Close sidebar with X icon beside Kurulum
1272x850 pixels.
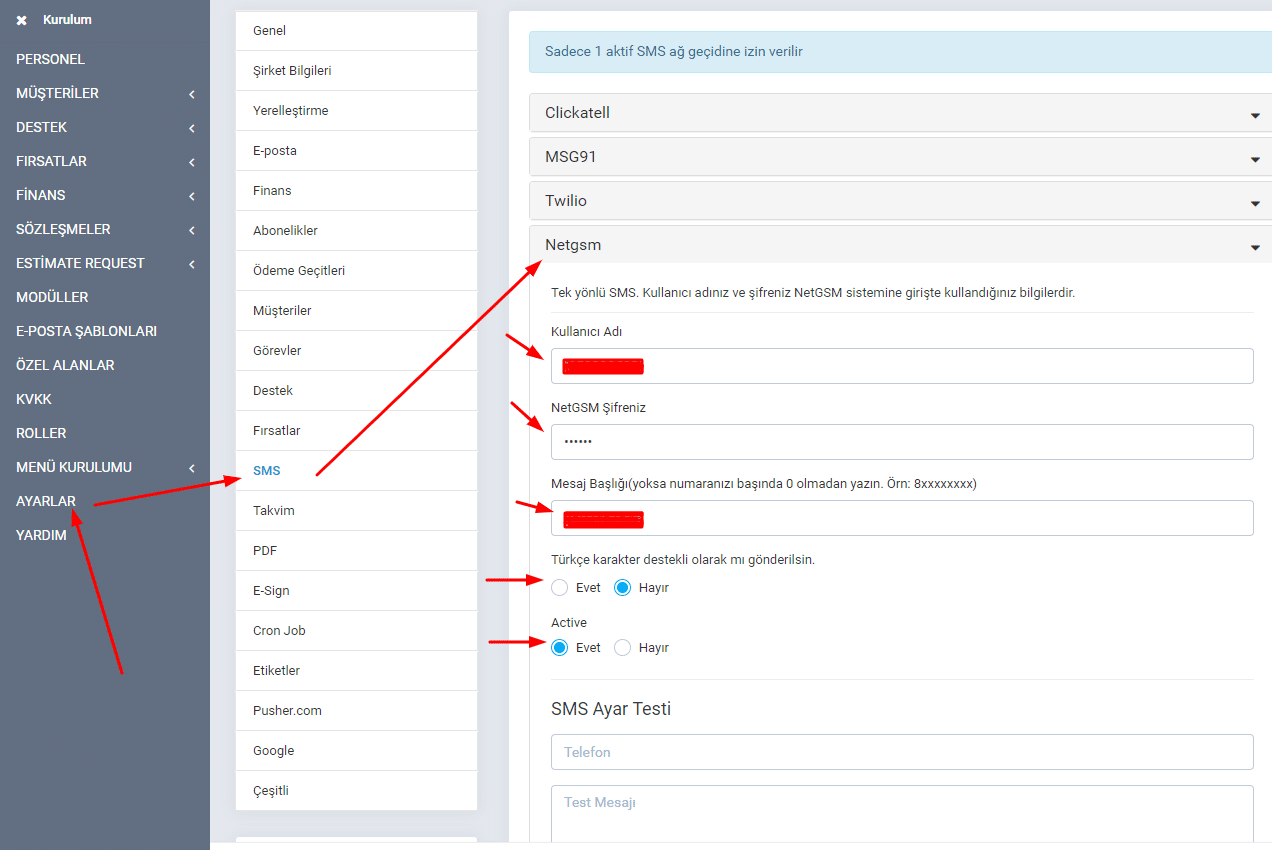(x=21, y=20)
